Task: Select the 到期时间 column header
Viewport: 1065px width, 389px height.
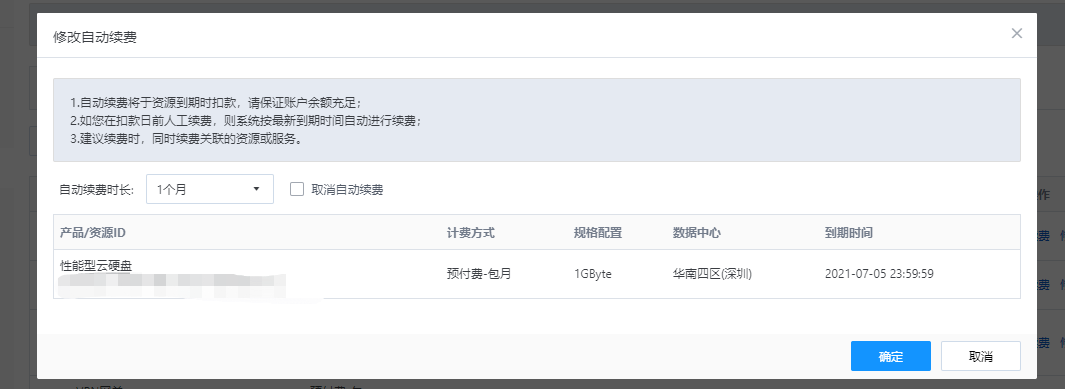Action: pyautogui.click(x=849, y=233)
